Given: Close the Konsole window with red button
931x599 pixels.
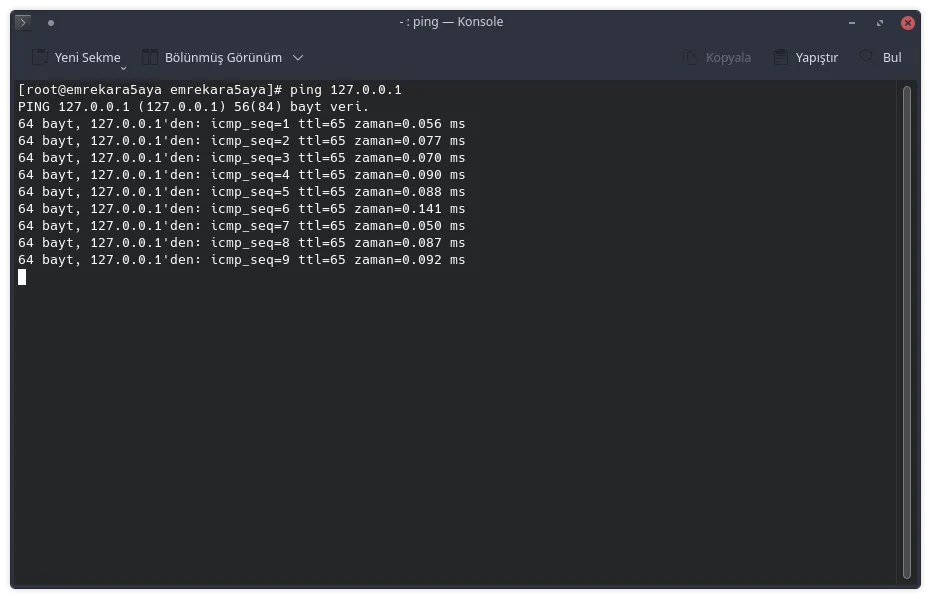Looking at the screenshot, I should 908,22.
